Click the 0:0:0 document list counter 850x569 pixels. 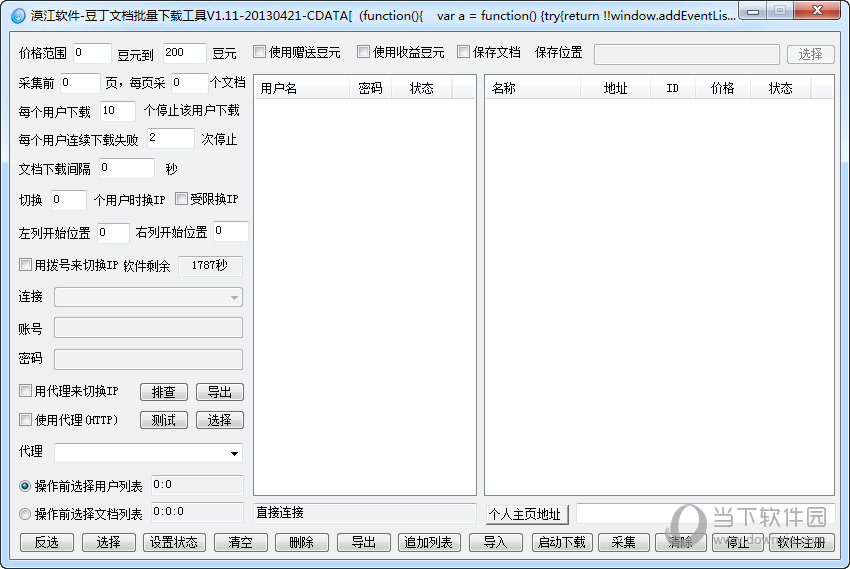(x=197, y=512)
